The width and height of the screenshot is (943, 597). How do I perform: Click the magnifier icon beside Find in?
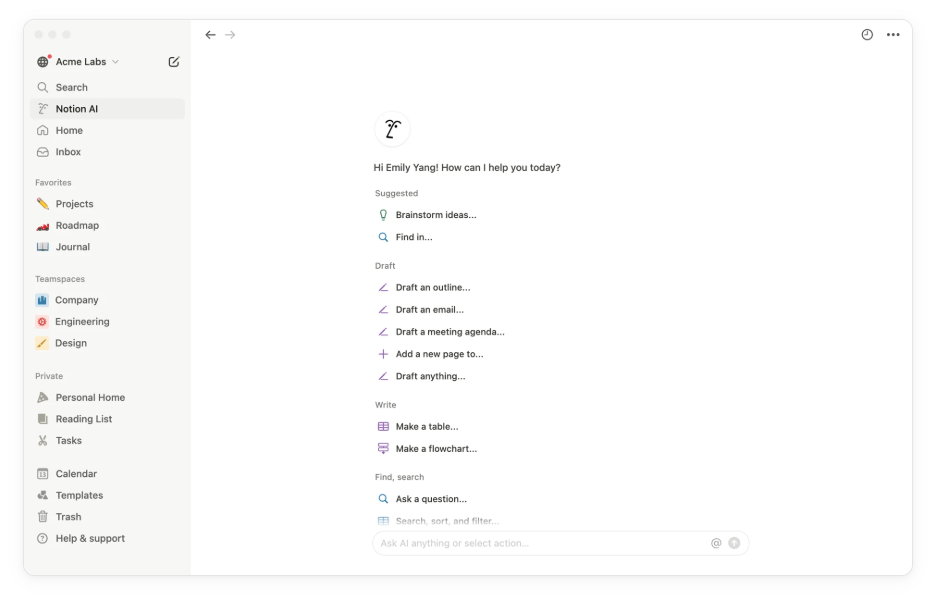pyautogui.click(x=383, y=237)
